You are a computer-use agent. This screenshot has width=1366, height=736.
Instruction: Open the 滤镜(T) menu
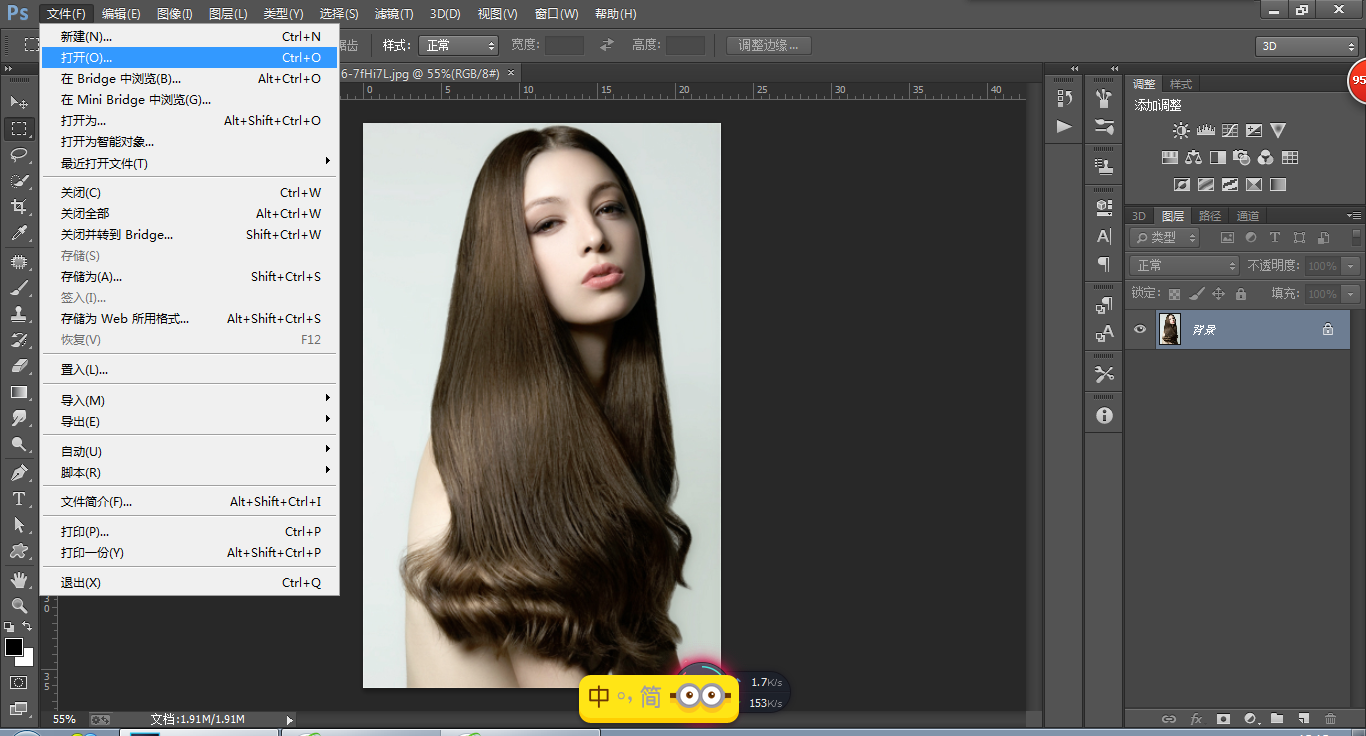[394, 14]
